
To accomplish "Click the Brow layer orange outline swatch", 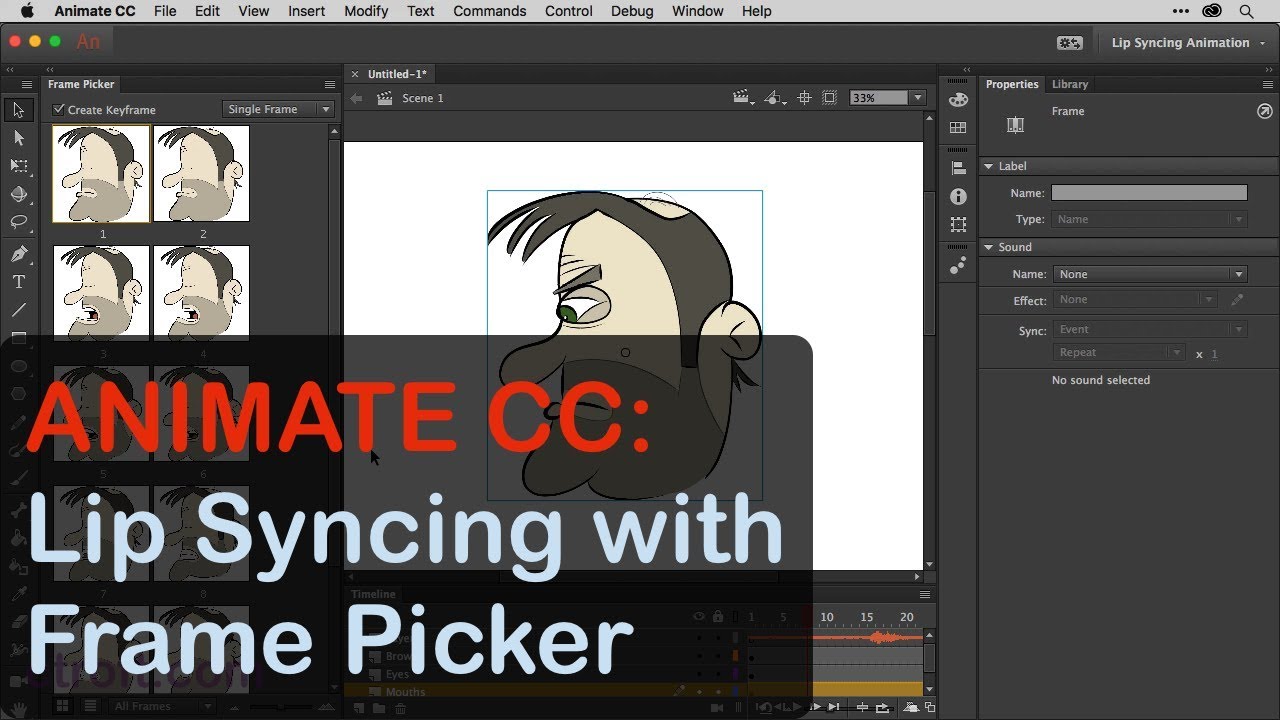I will pos(735,656).
